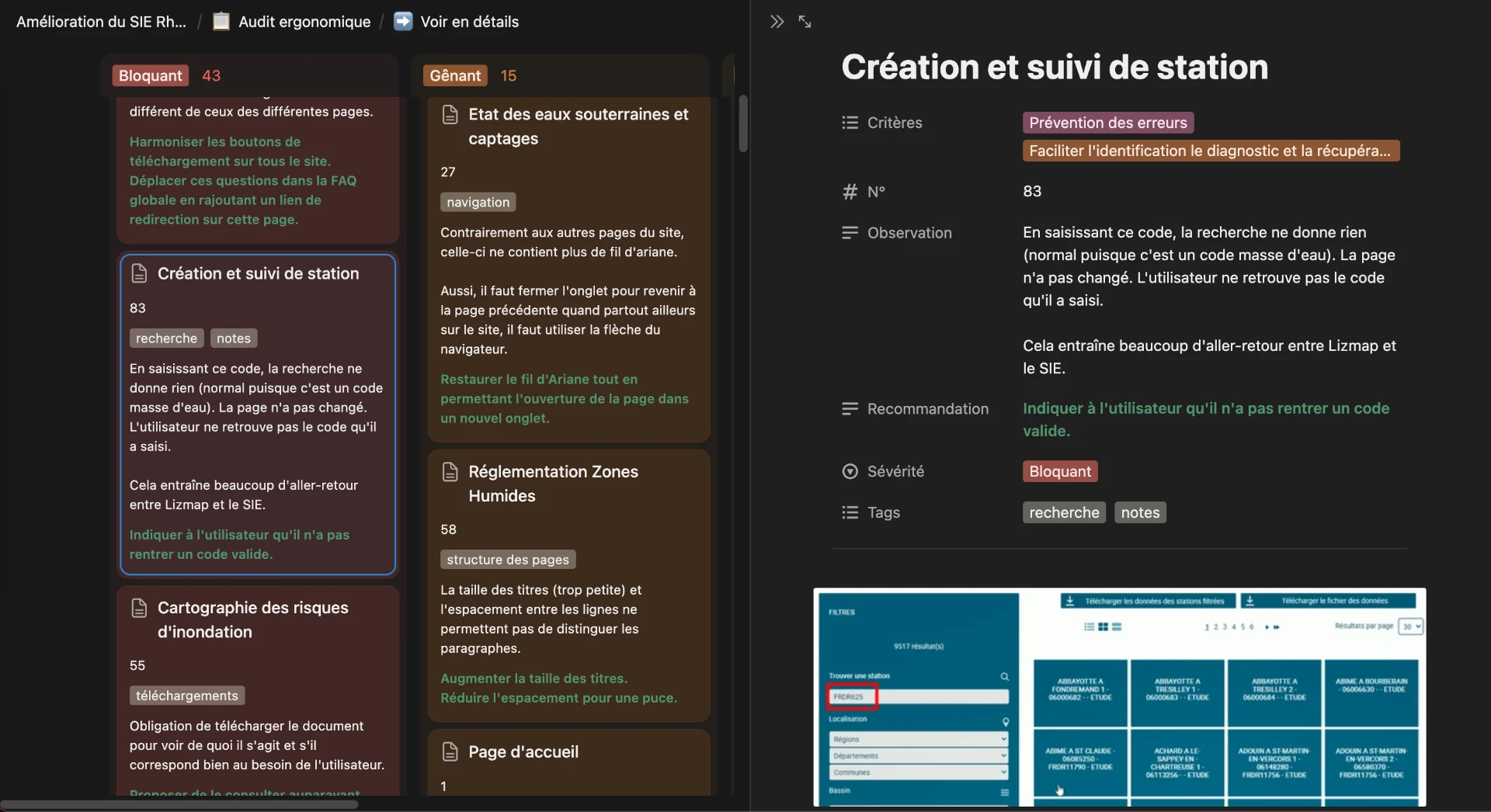
Task: Click the téléchargements tag on Cartographie card
Action: pos(187,696)
